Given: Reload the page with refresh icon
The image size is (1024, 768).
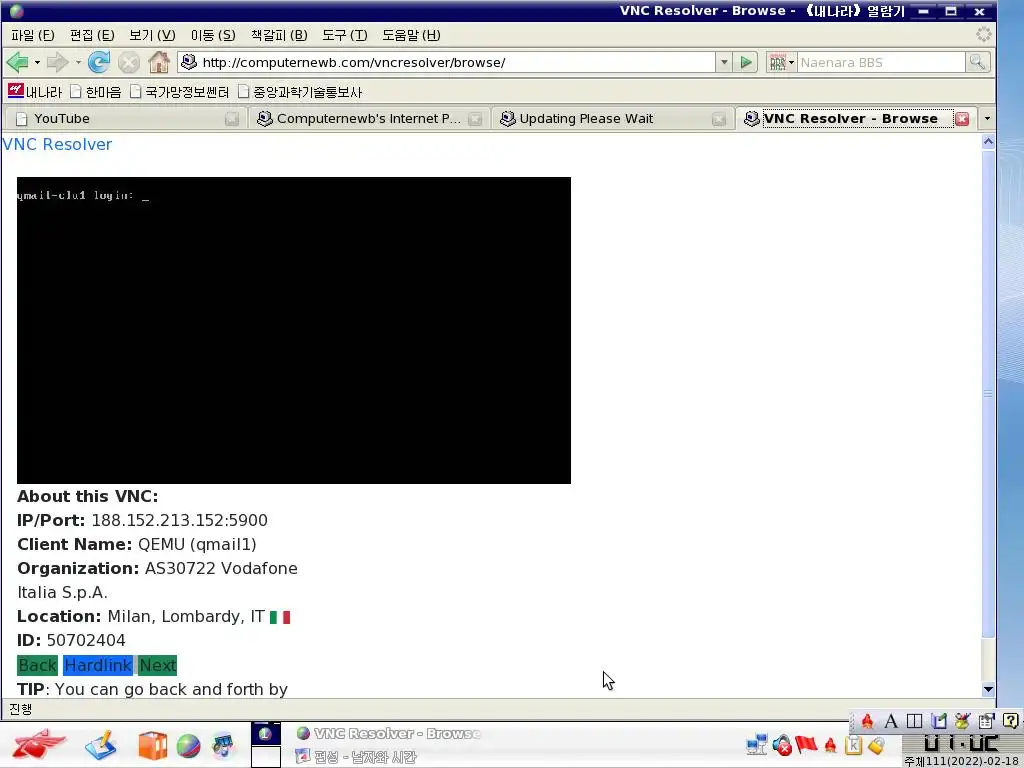Looking at the screenshot, I should tap(99, 63).
